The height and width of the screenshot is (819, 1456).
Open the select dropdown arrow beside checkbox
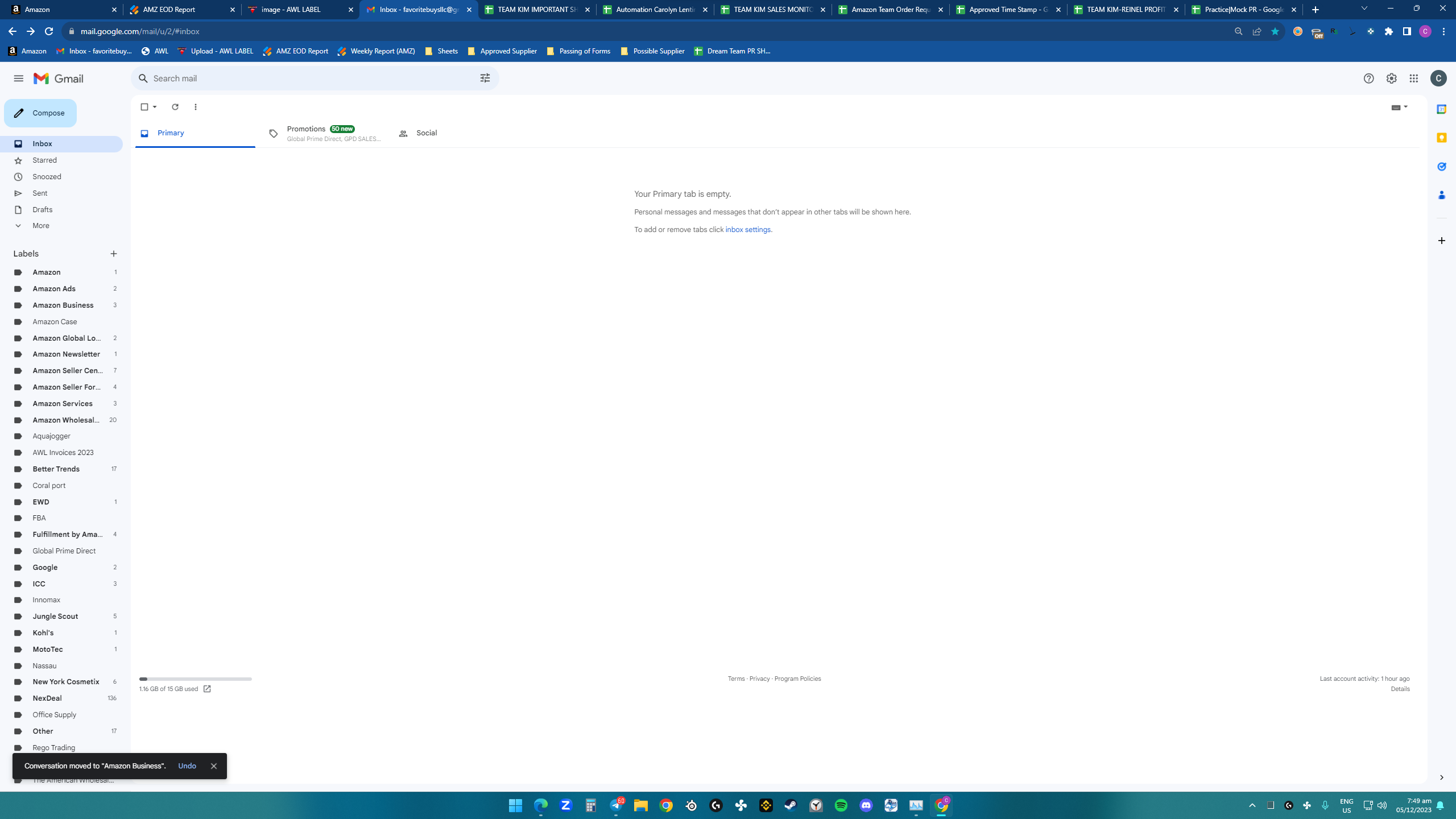(155, 107)
